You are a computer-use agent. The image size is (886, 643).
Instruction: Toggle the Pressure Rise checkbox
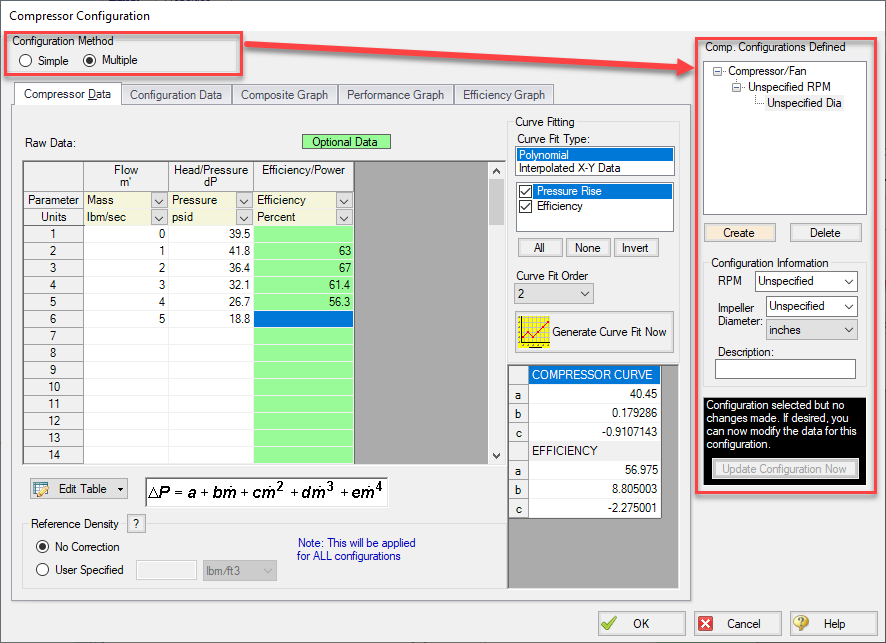click(x=526, y=191)
